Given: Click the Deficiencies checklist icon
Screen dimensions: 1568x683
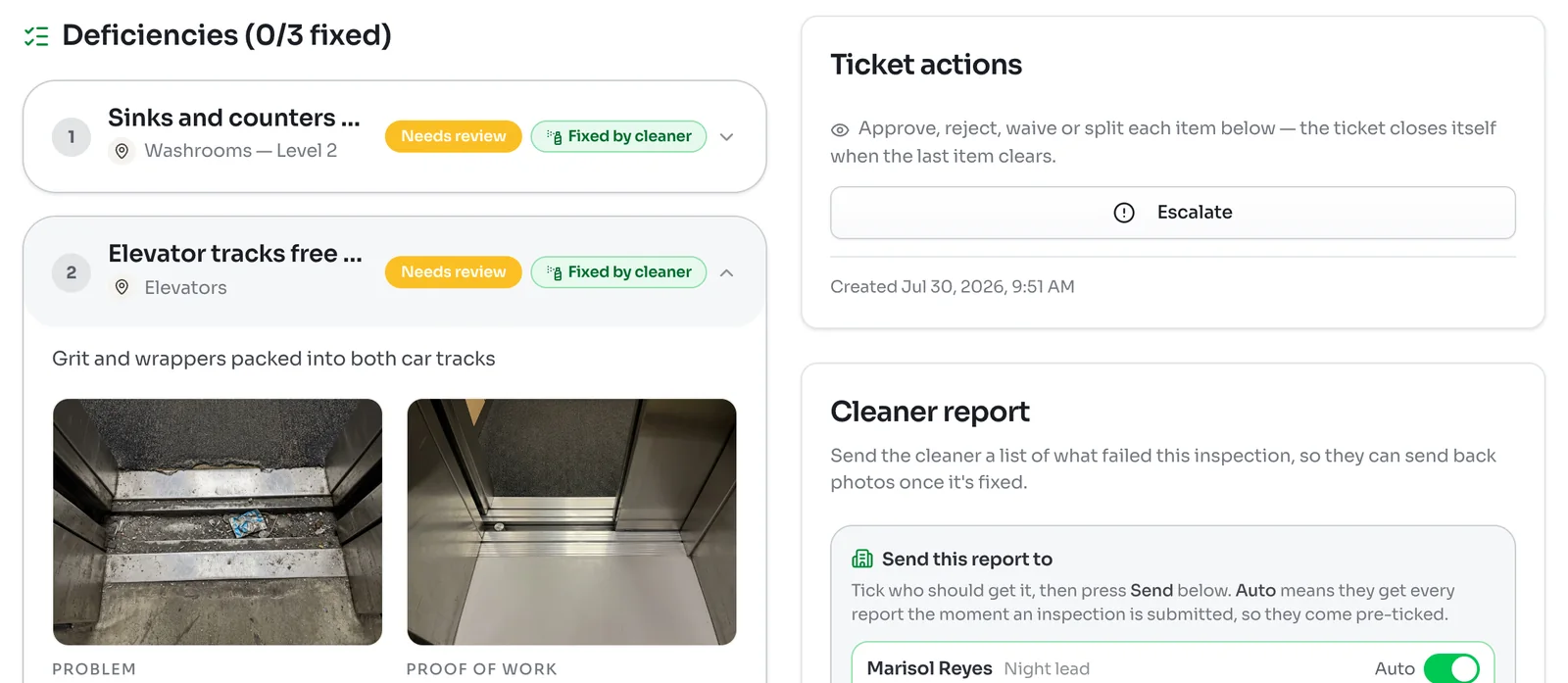Looking at the screenshot, I should pyautogui.click(x=36, y=36).
